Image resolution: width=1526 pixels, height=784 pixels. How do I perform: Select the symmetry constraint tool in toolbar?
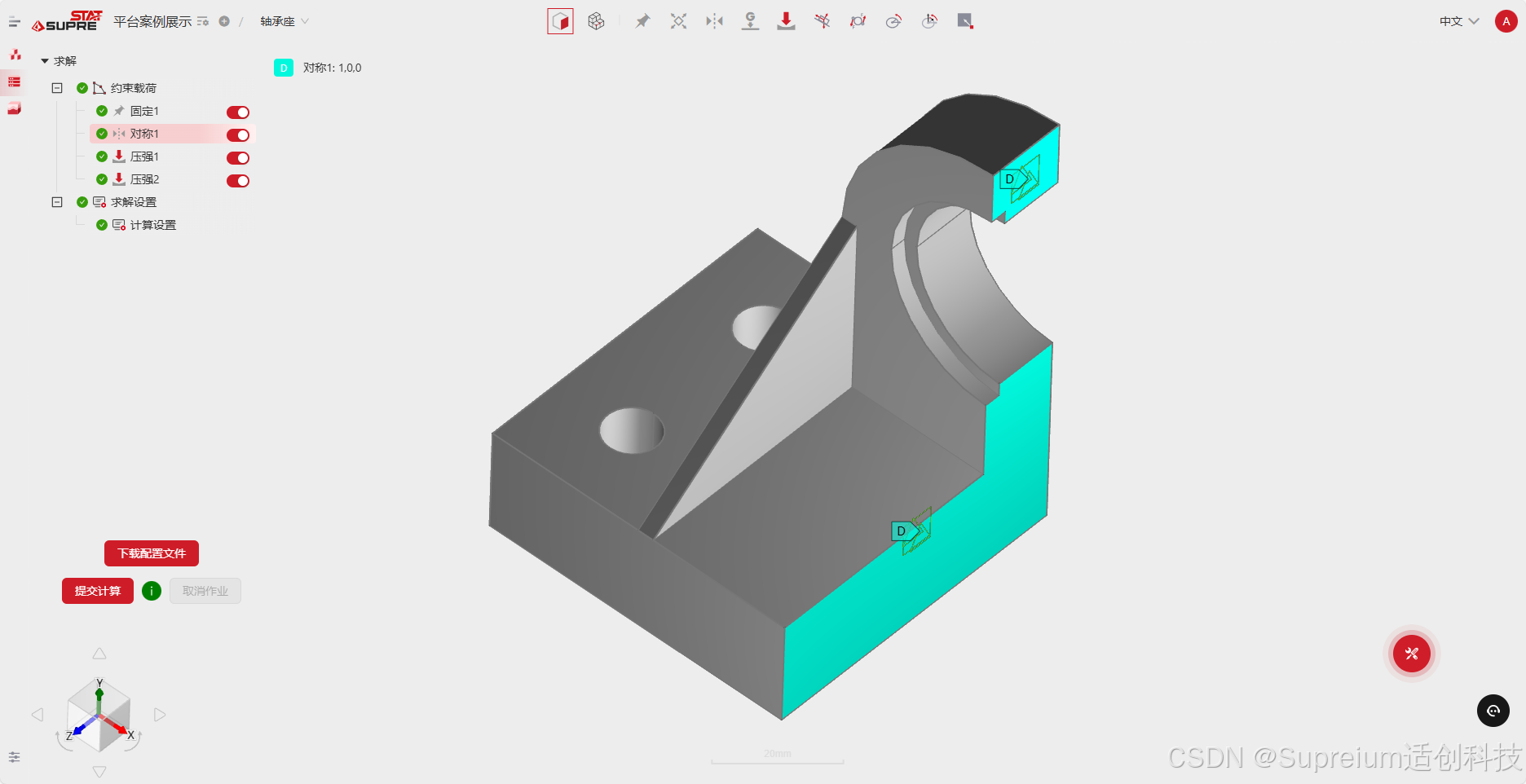[714, 21]
